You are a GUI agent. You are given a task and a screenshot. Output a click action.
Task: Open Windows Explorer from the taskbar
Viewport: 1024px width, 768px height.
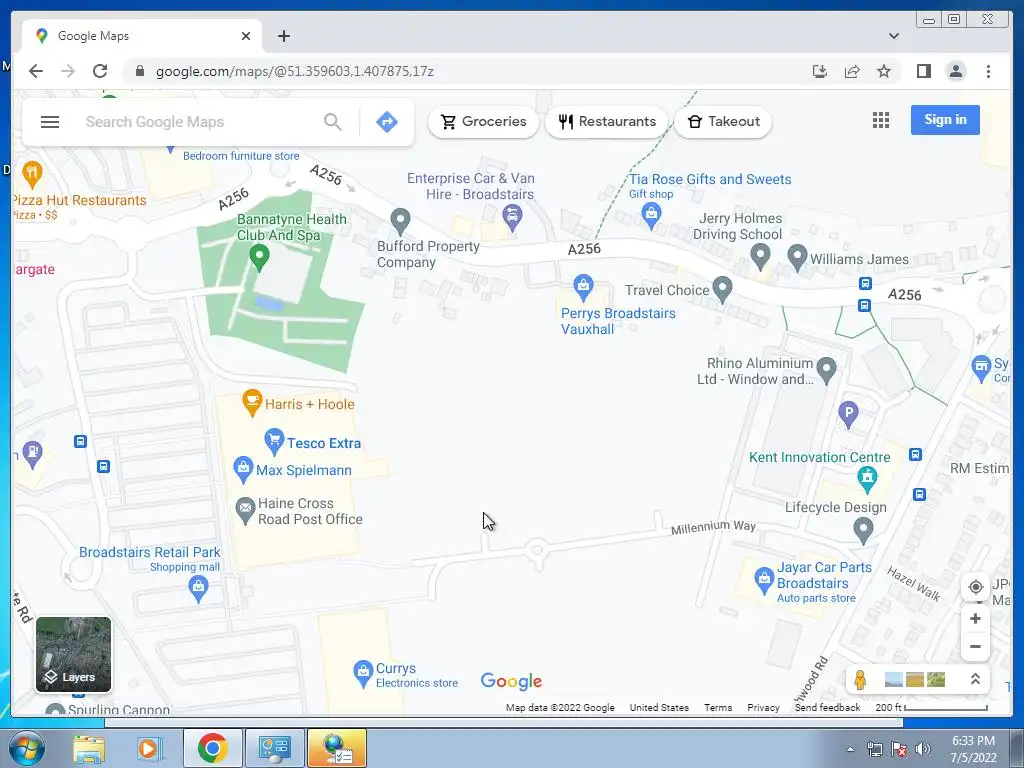[89, 748]
